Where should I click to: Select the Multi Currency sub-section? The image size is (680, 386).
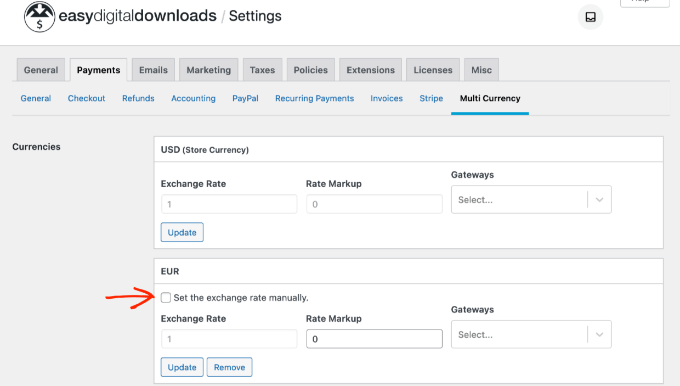tap(490, 98)
